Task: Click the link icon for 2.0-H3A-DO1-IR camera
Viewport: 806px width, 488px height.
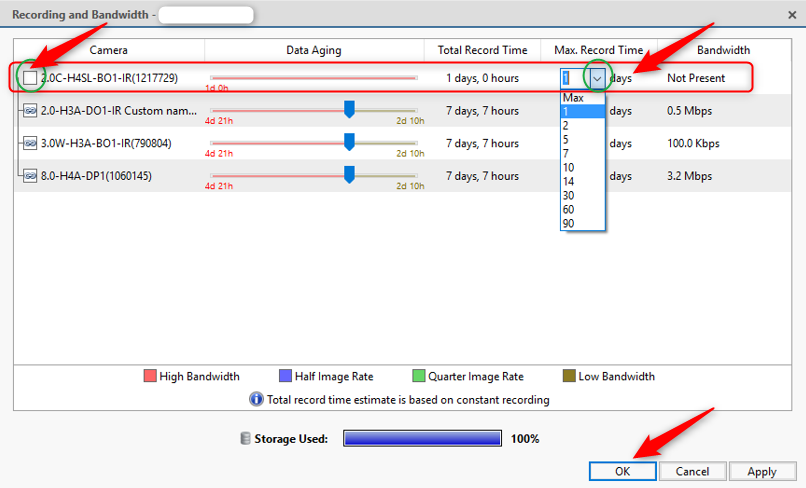Action: [30, 110]
